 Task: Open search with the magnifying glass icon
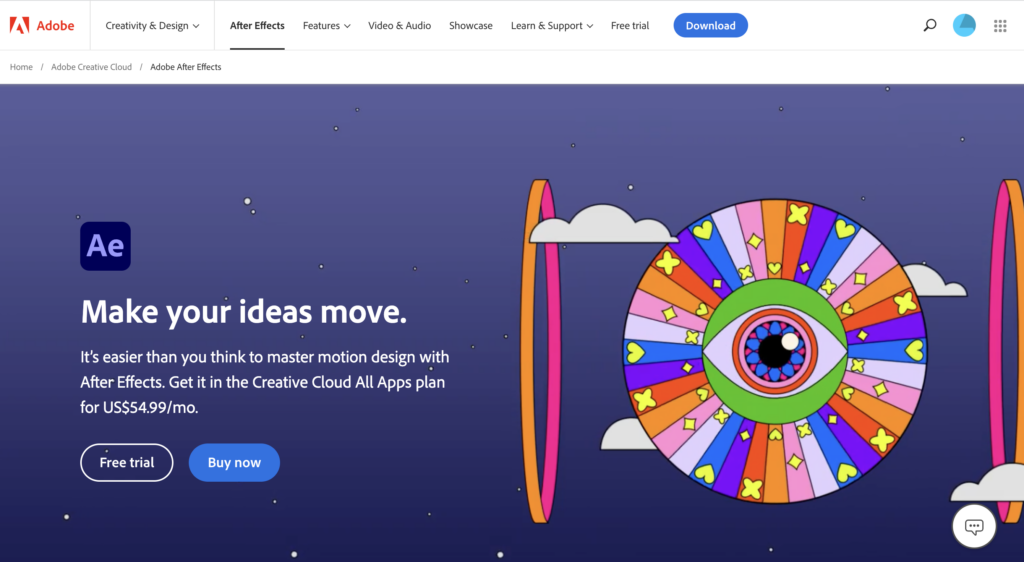[929, 25]
